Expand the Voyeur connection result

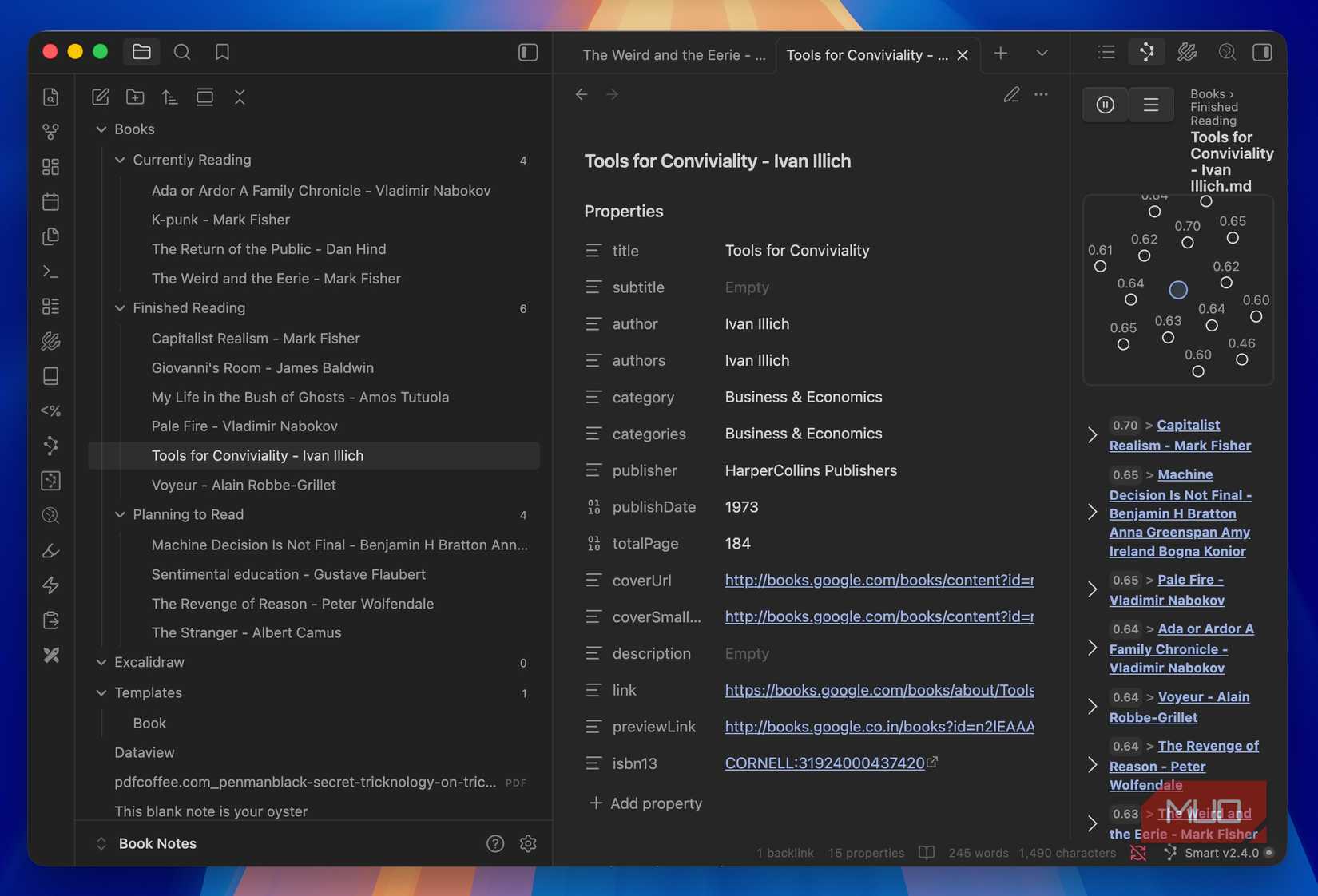pos(1092,707)
